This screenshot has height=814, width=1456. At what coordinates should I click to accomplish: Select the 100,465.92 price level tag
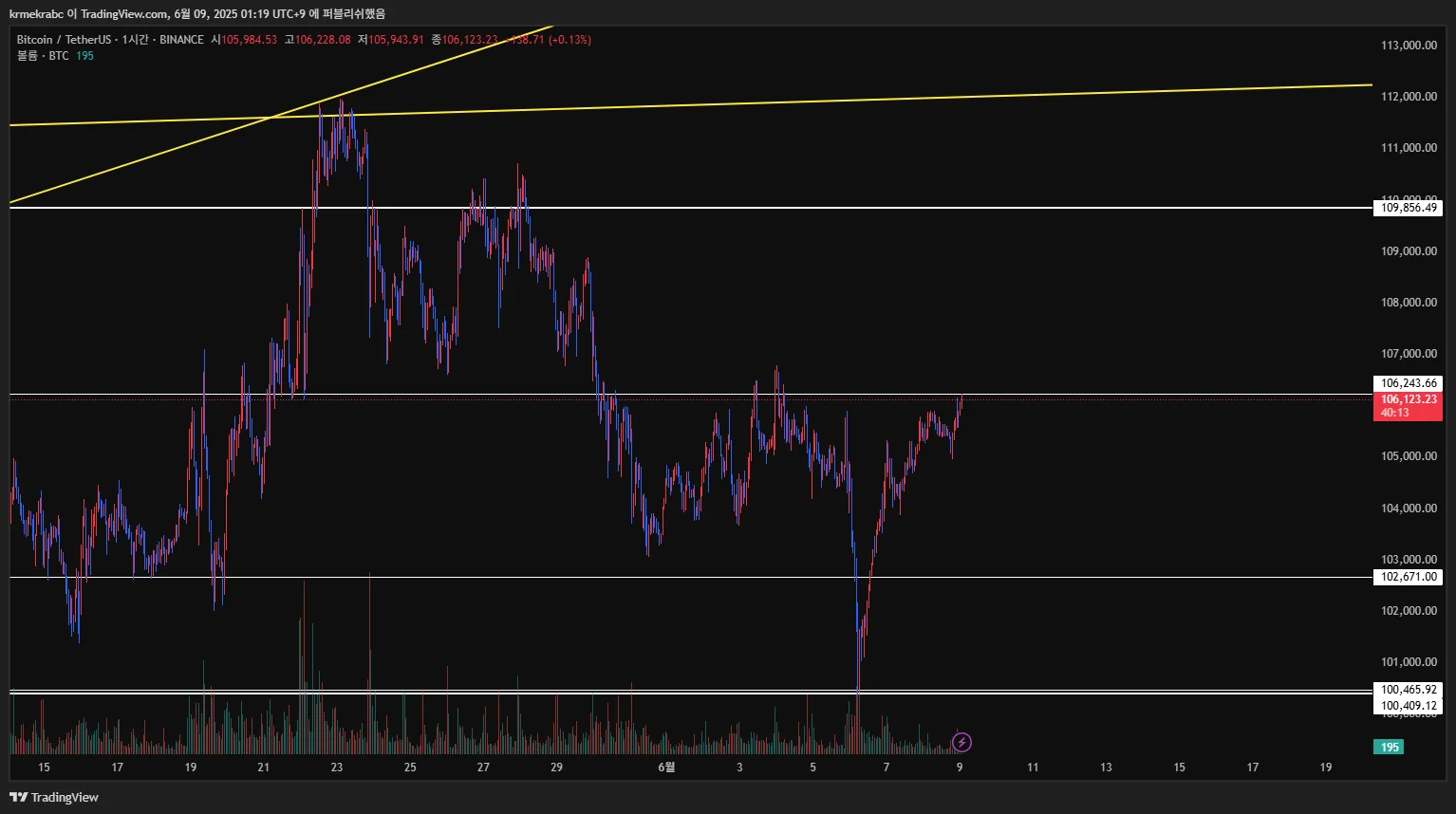(x=1408, y=690)
